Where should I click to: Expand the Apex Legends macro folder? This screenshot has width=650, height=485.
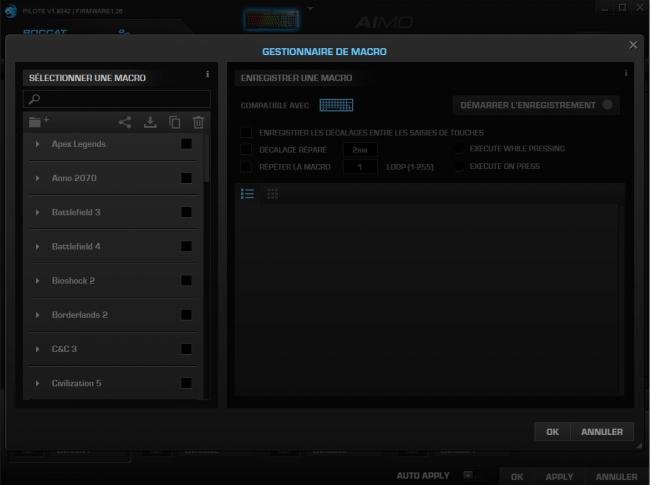[x=37, y=144]
